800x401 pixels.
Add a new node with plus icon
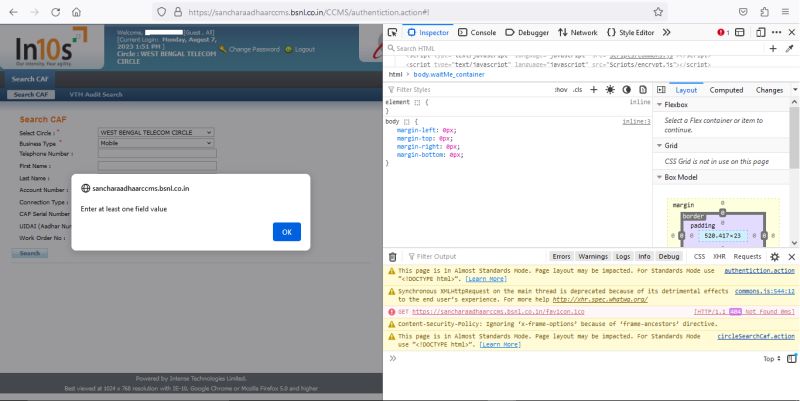tap(773, 48)
